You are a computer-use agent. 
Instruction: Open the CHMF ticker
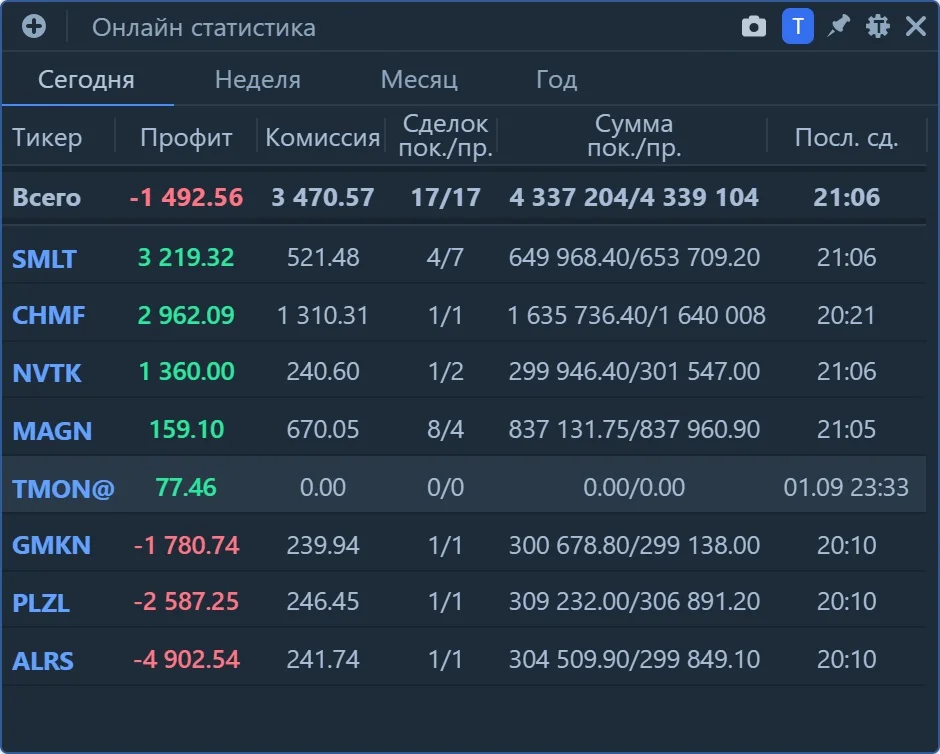pos(49,315)
